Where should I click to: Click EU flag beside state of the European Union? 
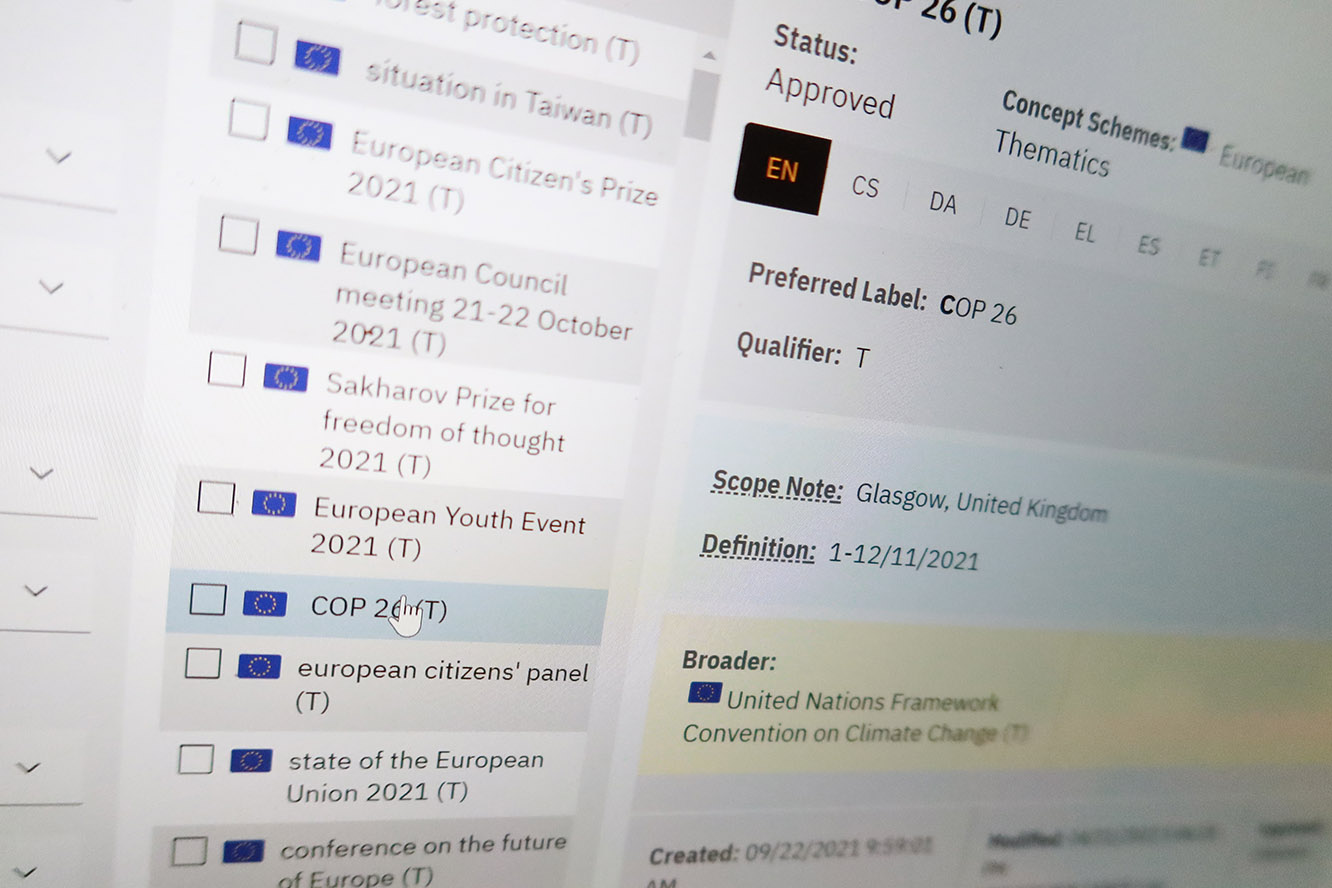251,761
